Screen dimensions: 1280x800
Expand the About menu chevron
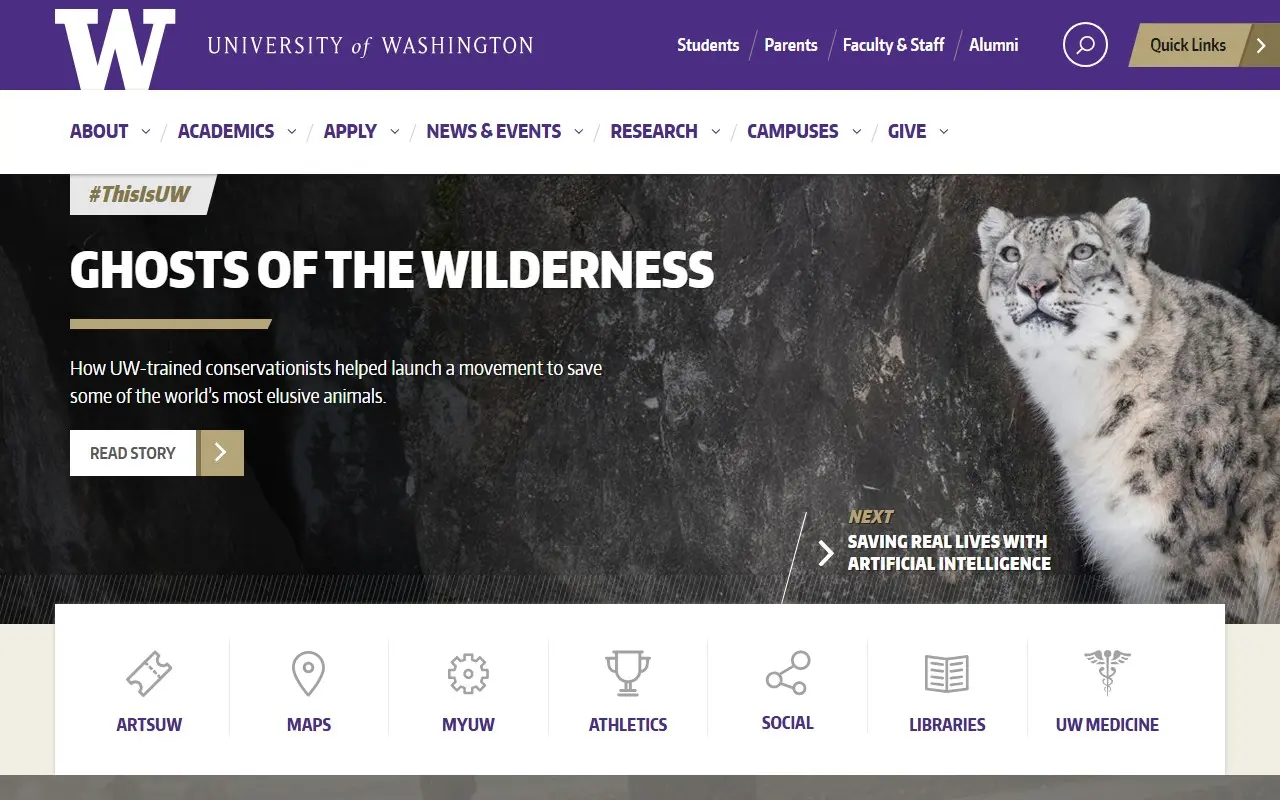click(146, 132)
